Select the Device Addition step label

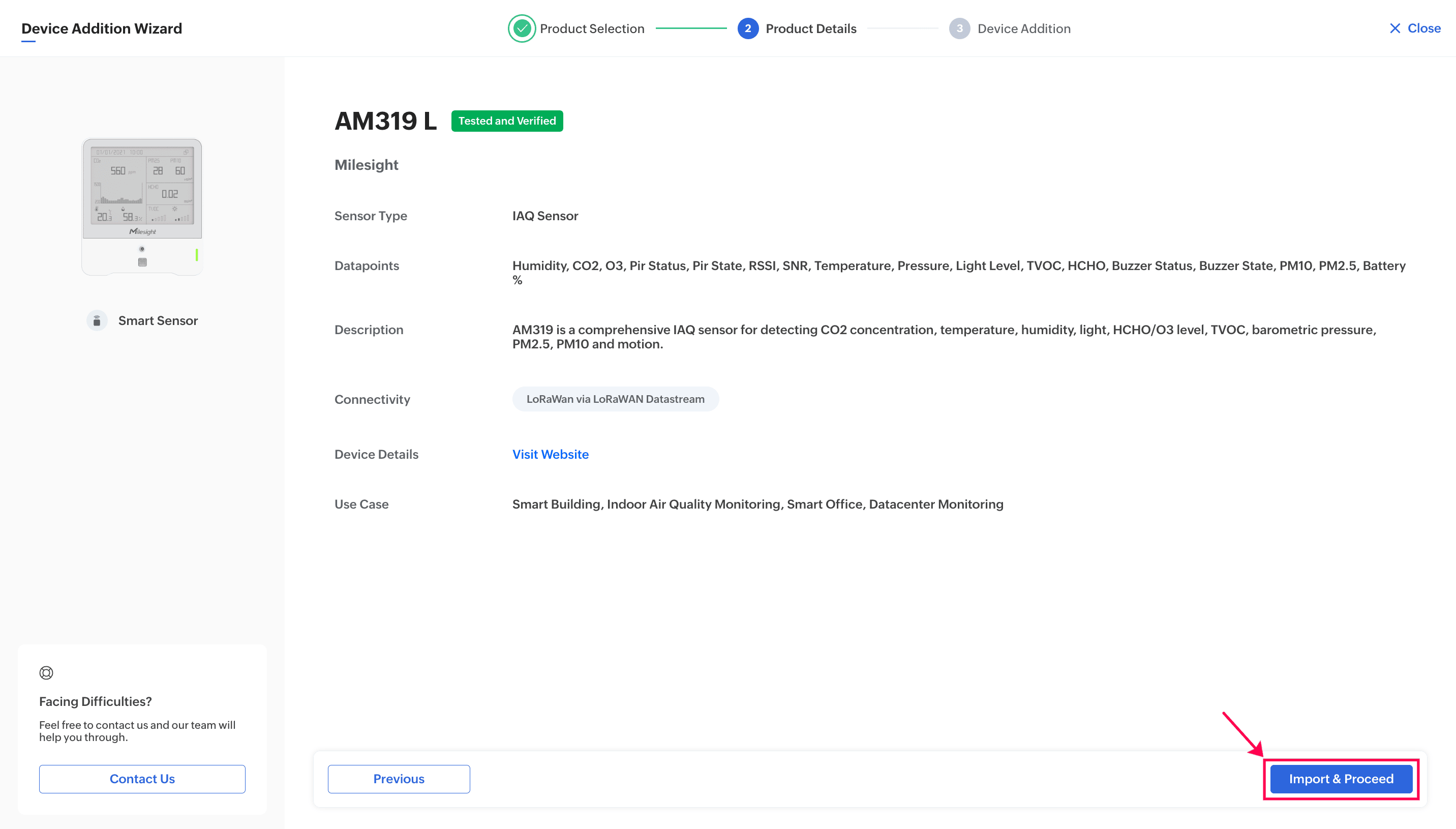point(1023,28)
